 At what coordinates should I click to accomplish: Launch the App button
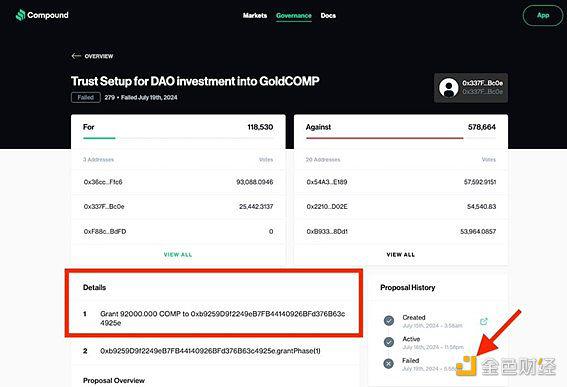543,15
